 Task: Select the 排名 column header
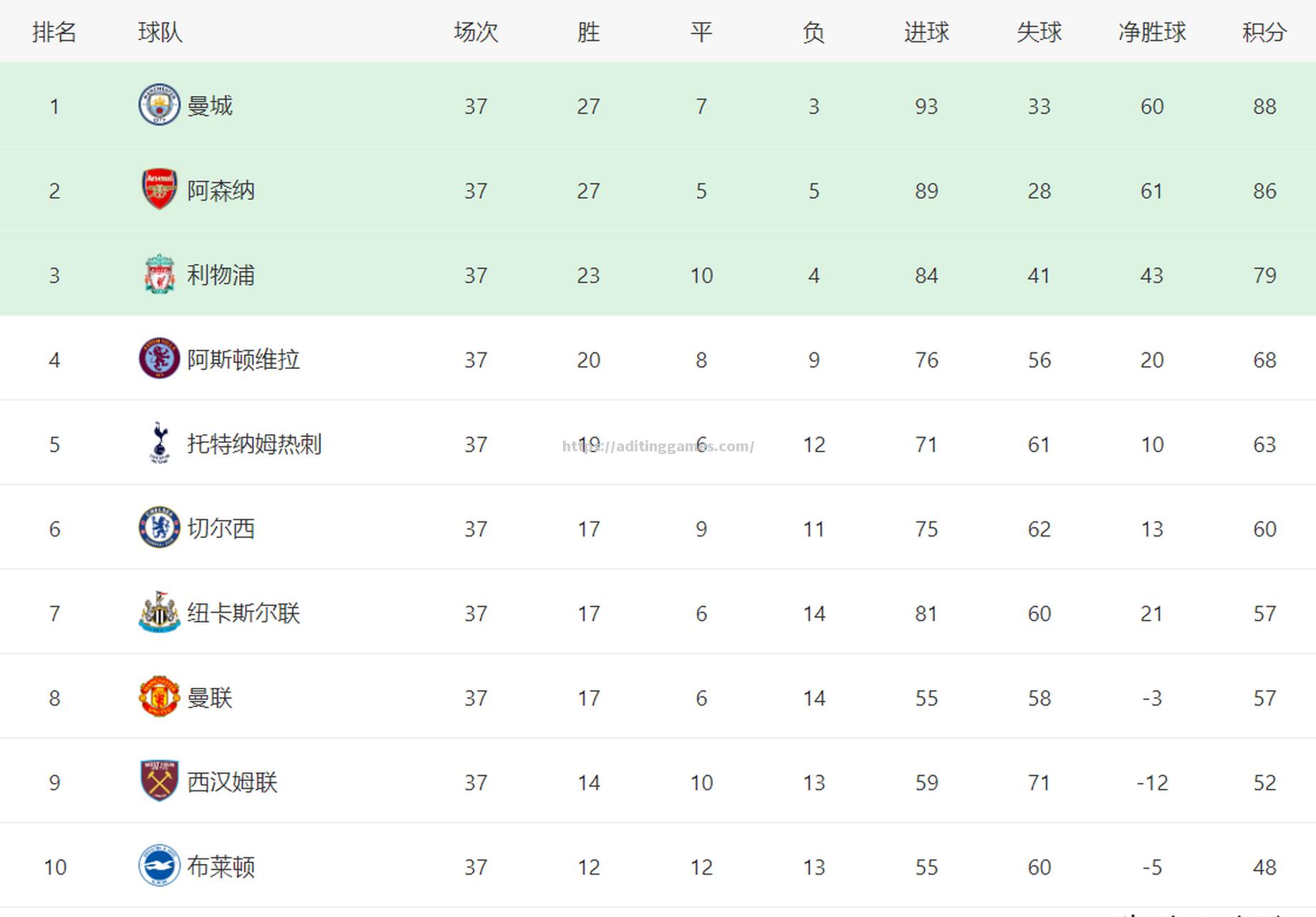tap(54, 32)
